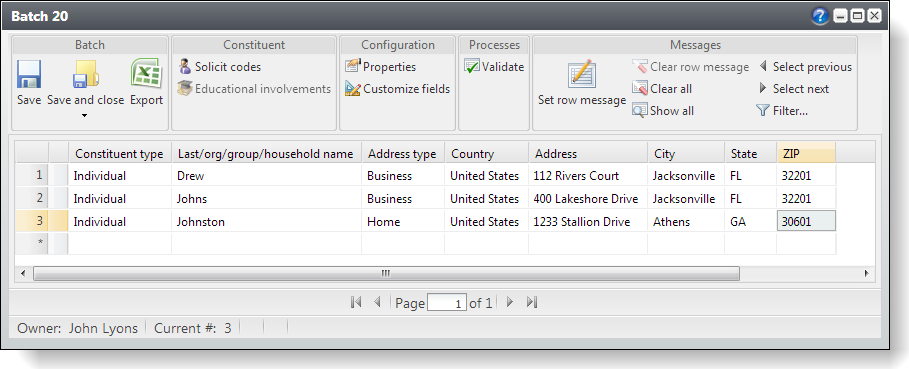The height and width of the screenshot is (369, 909).
Task: Click the horizontal scrollbar thumb
Action: 386,273
